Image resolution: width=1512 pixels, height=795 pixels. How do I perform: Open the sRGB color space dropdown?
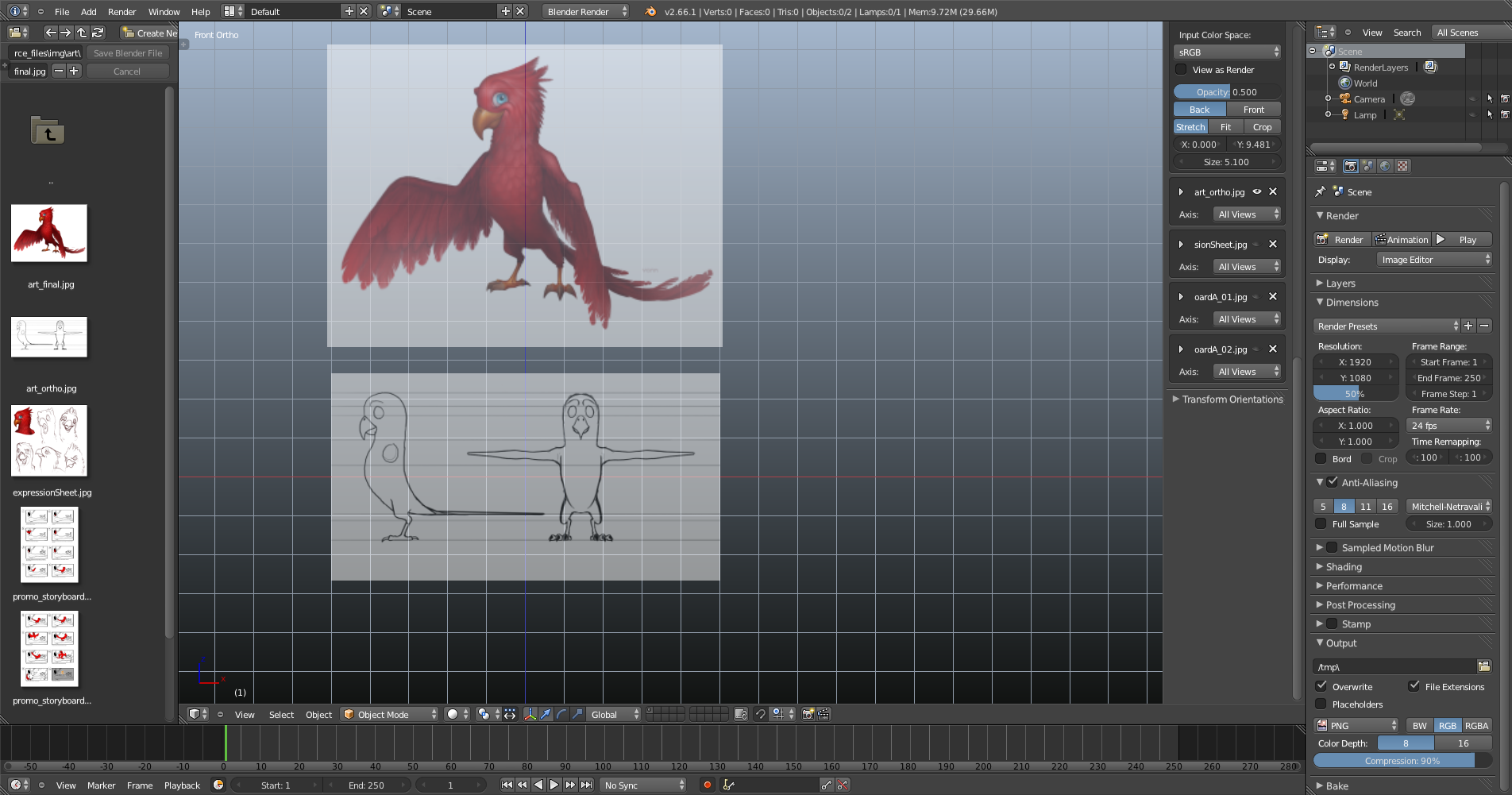tap(1227, 52)
